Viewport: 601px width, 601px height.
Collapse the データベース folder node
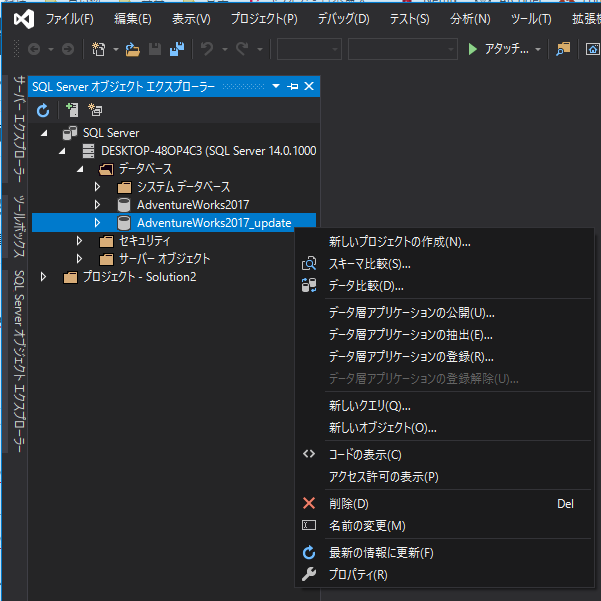(80, 169)
